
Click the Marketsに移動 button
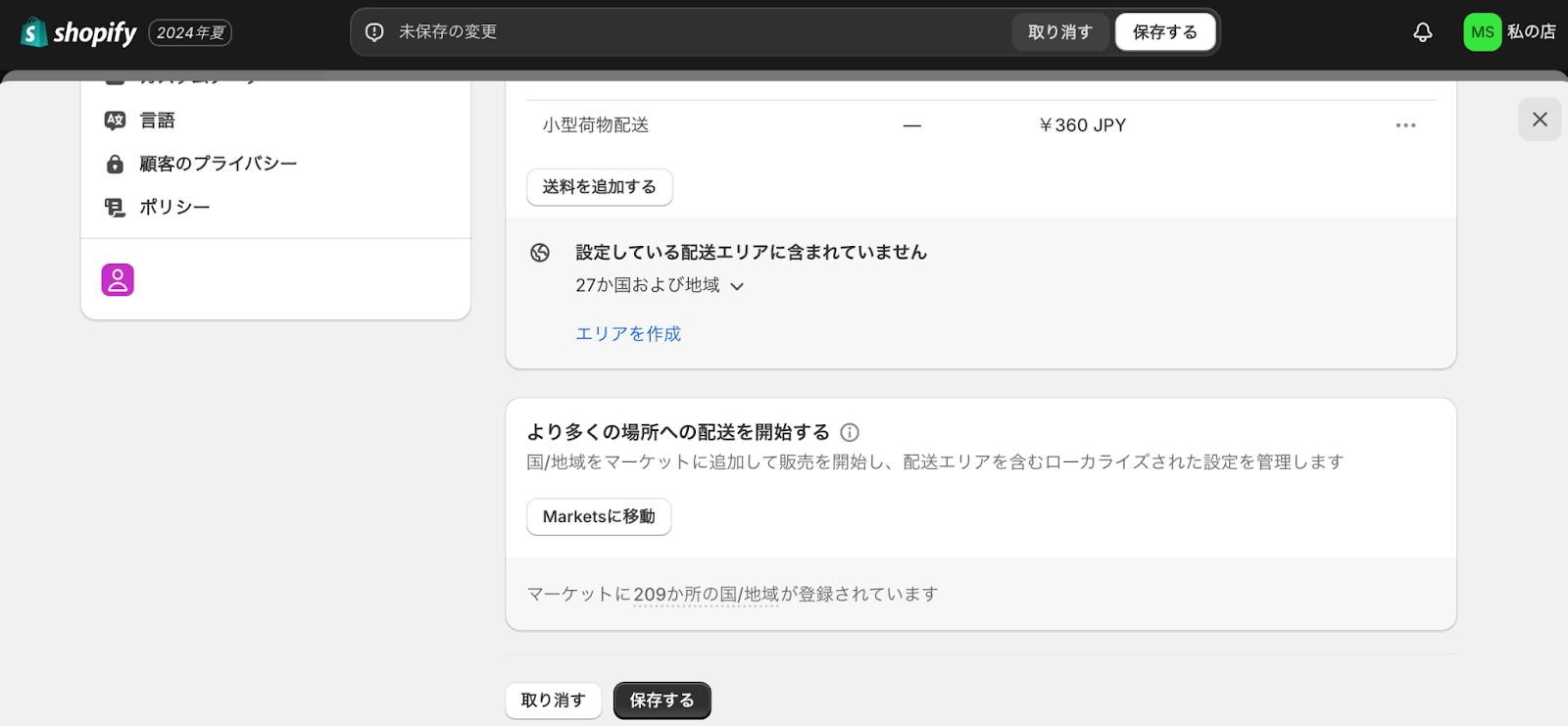point(599,516)
